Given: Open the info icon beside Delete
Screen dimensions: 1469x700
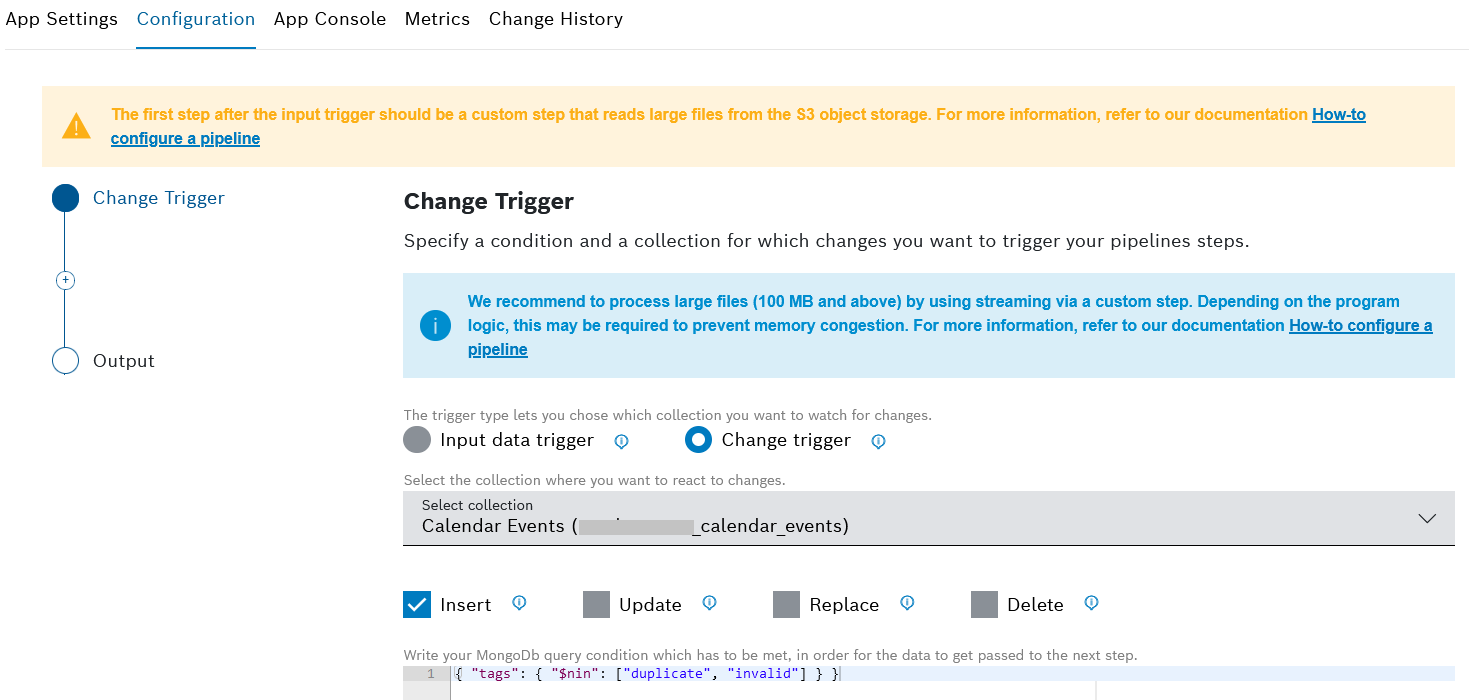Looking at the screenshot, I should tap(1091, 603).
